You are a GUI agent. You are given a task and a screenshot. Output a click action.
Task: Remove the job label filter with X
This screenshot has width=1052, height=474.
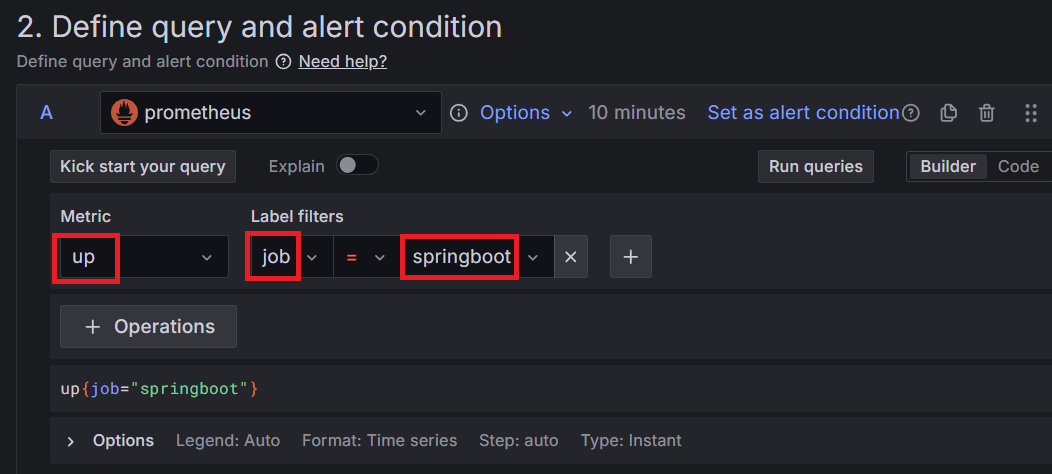coord(570,256)
